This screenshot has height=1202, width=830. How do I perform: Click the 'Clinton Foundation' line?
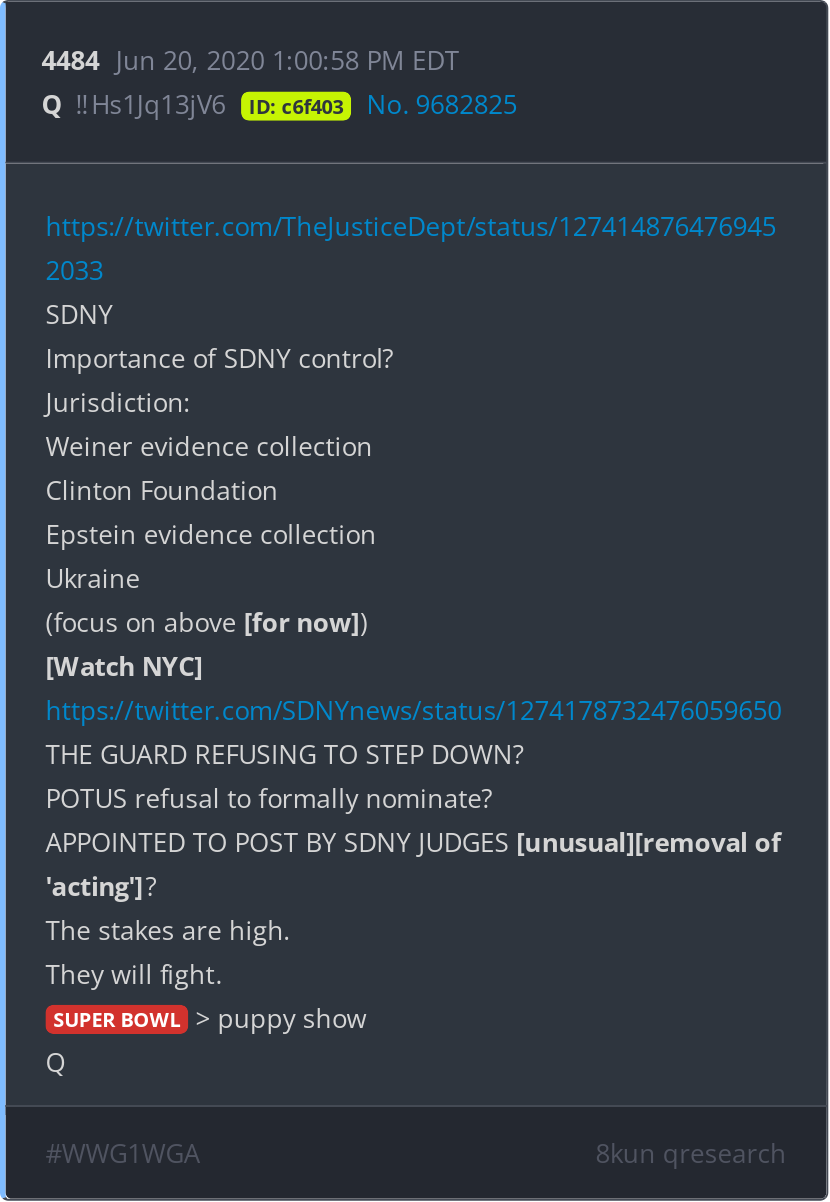tap(162, 491)
